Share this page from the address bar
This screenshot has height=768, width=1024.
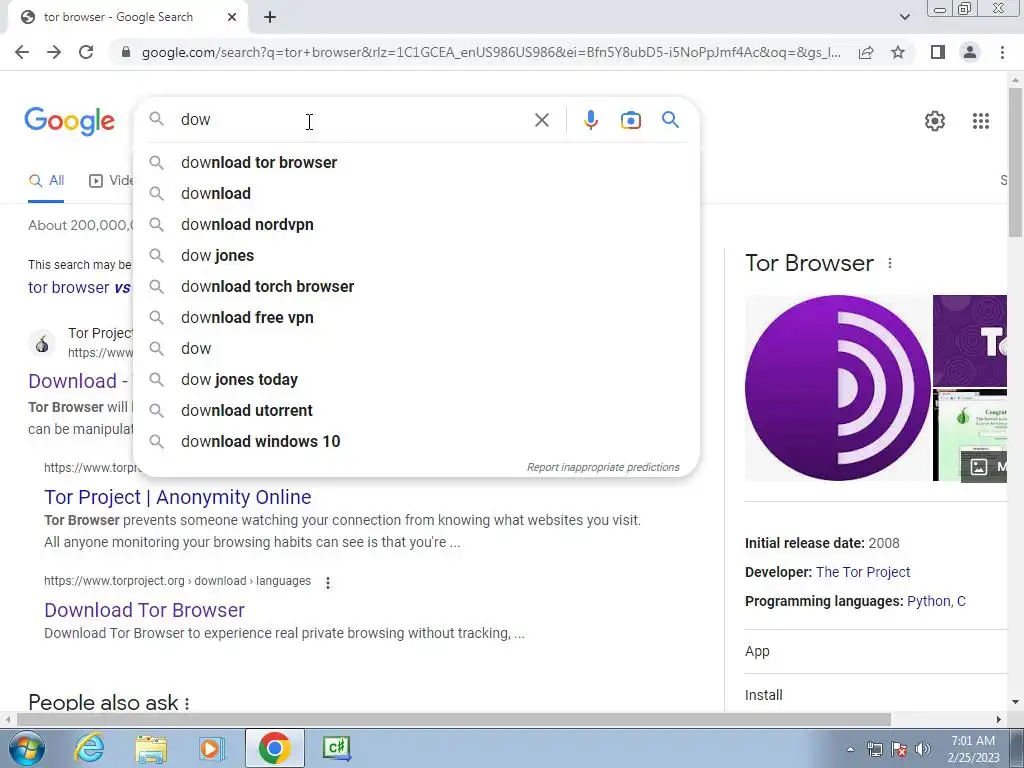866,52
